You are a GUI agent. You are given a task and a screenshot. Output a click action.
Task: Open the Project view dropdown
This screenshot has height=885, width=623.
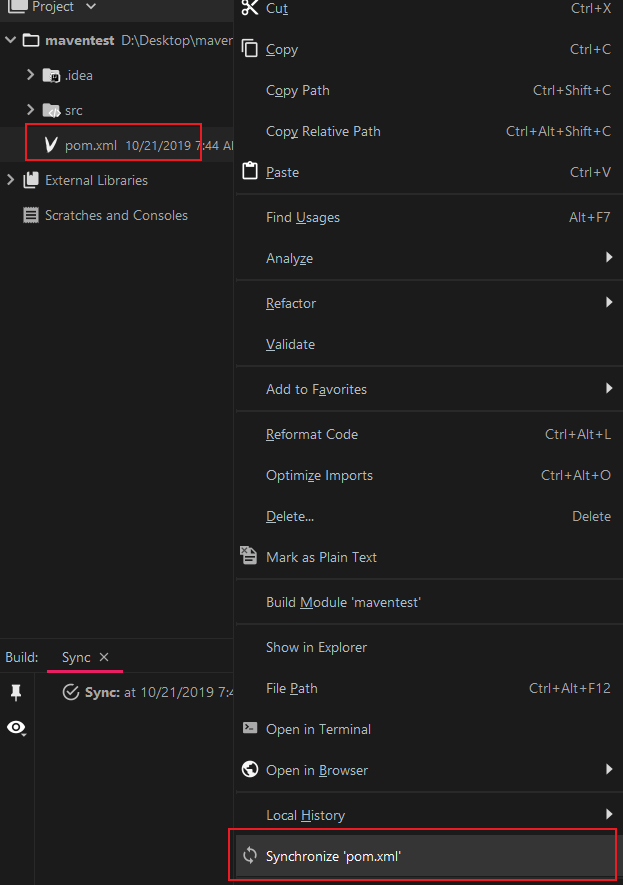pyautogui.click(x=91, y=7)
